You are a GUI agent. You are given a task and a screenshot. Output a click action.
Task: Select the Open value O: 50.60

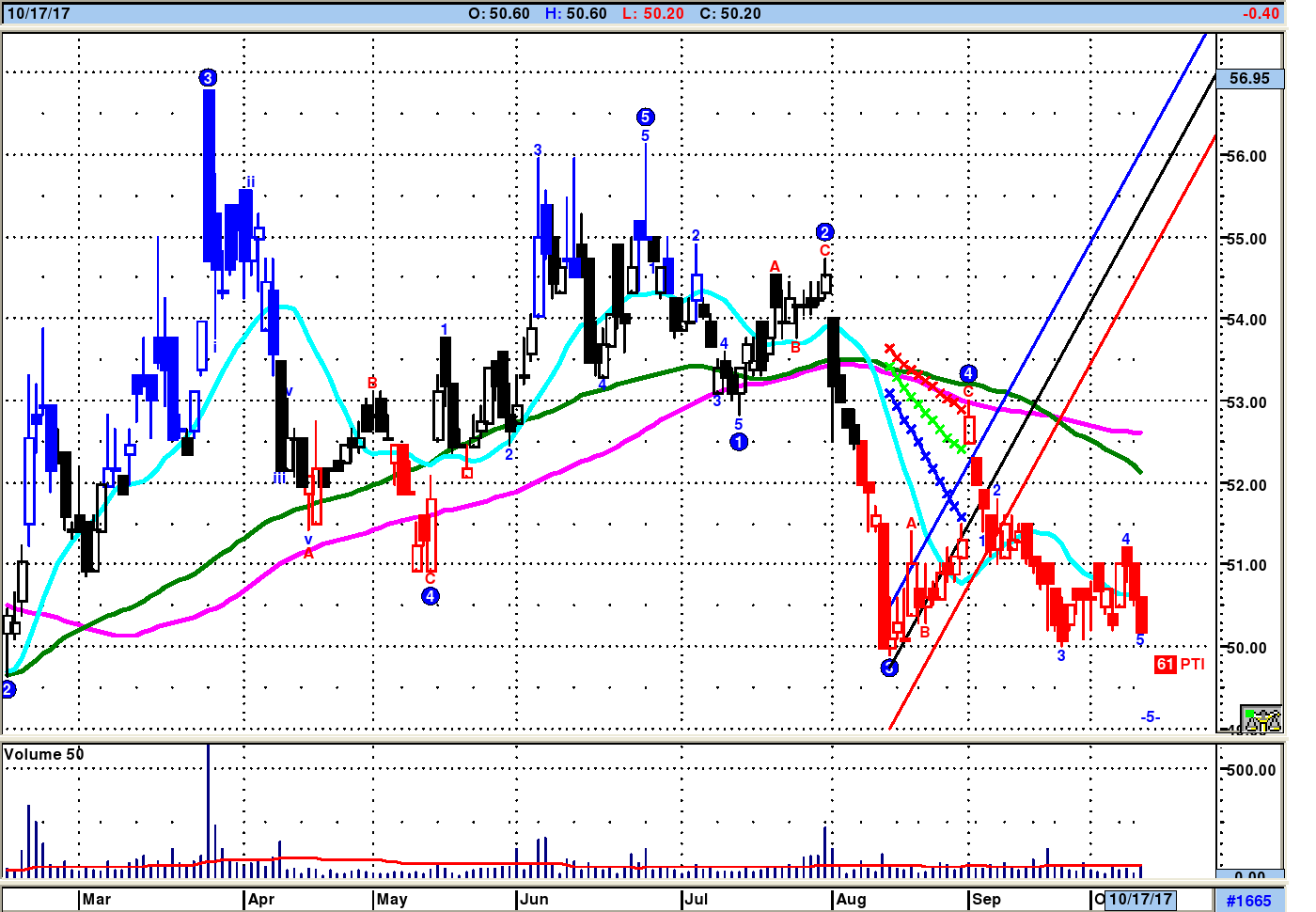point(498,13)
